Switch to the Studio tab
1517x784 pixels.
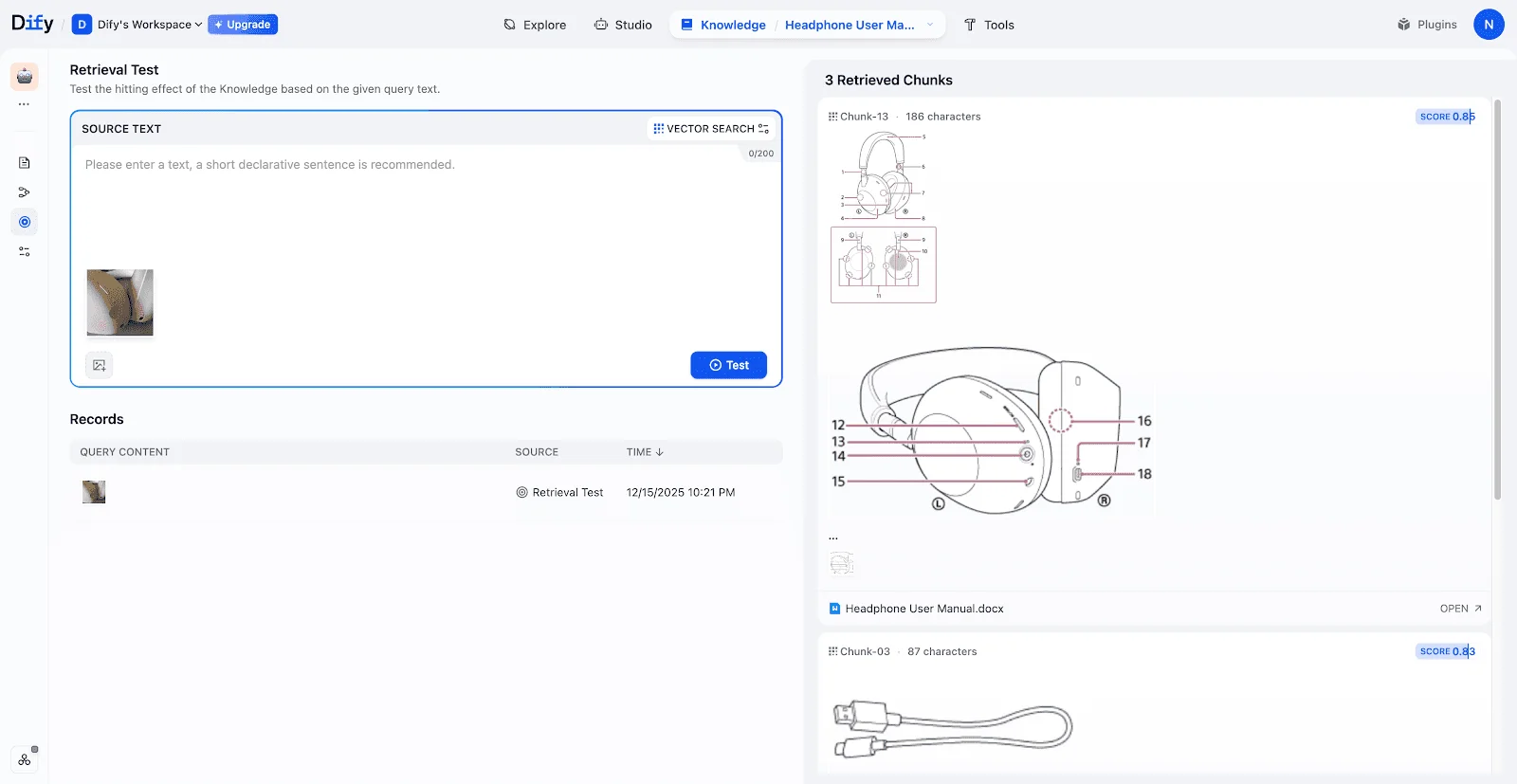point(623,25)
